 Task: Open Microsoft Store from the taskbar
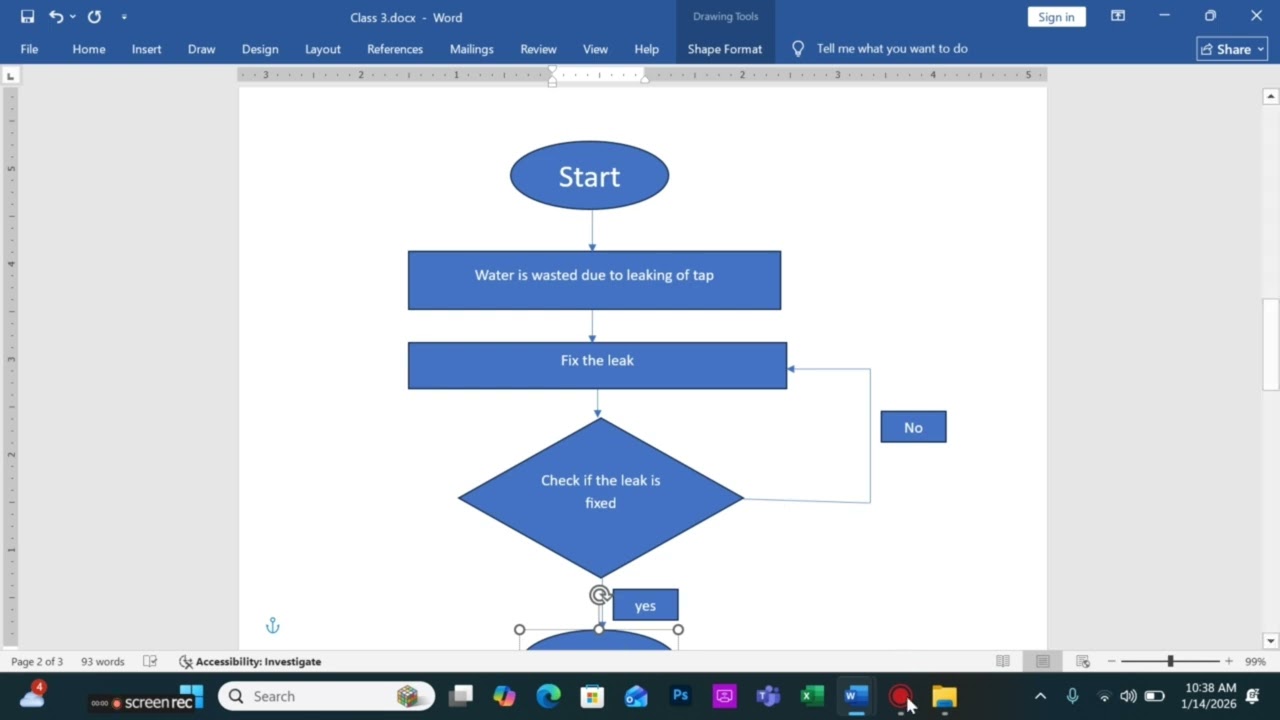[592, 696]
